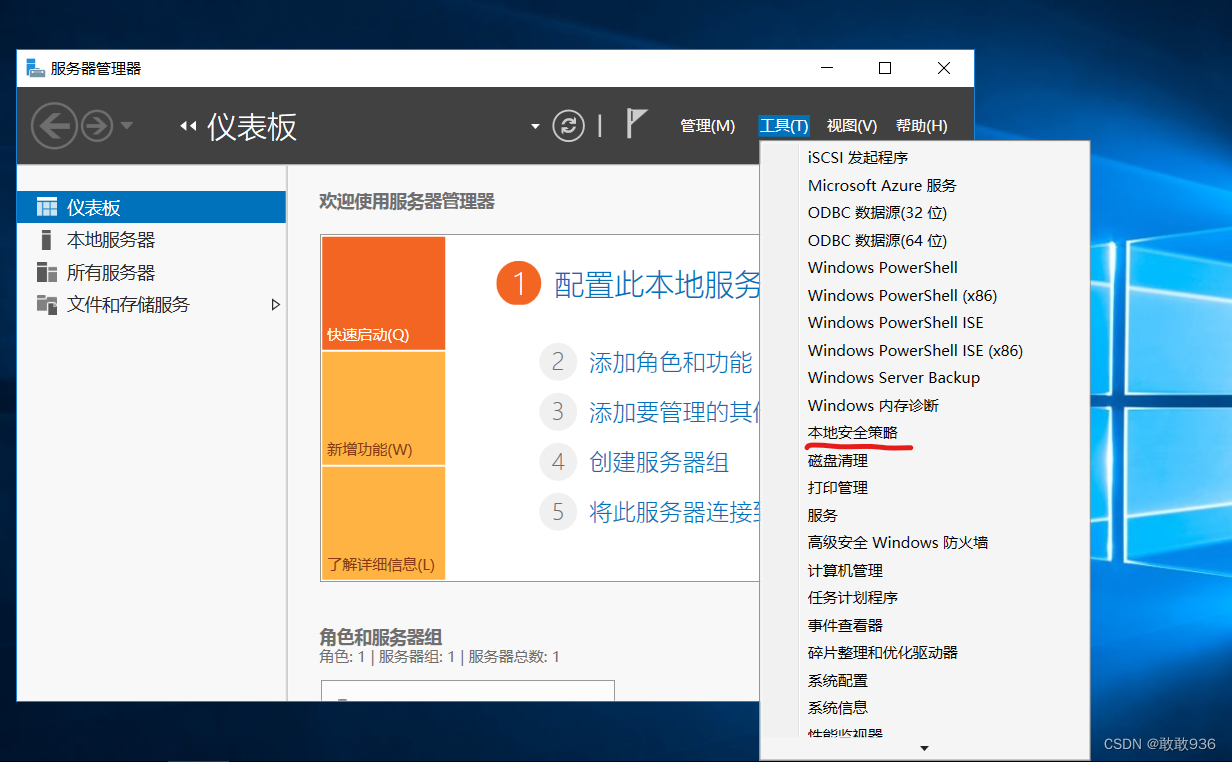Click 添加角色和功能 link

pyautogui.click(x=670, y=362)
